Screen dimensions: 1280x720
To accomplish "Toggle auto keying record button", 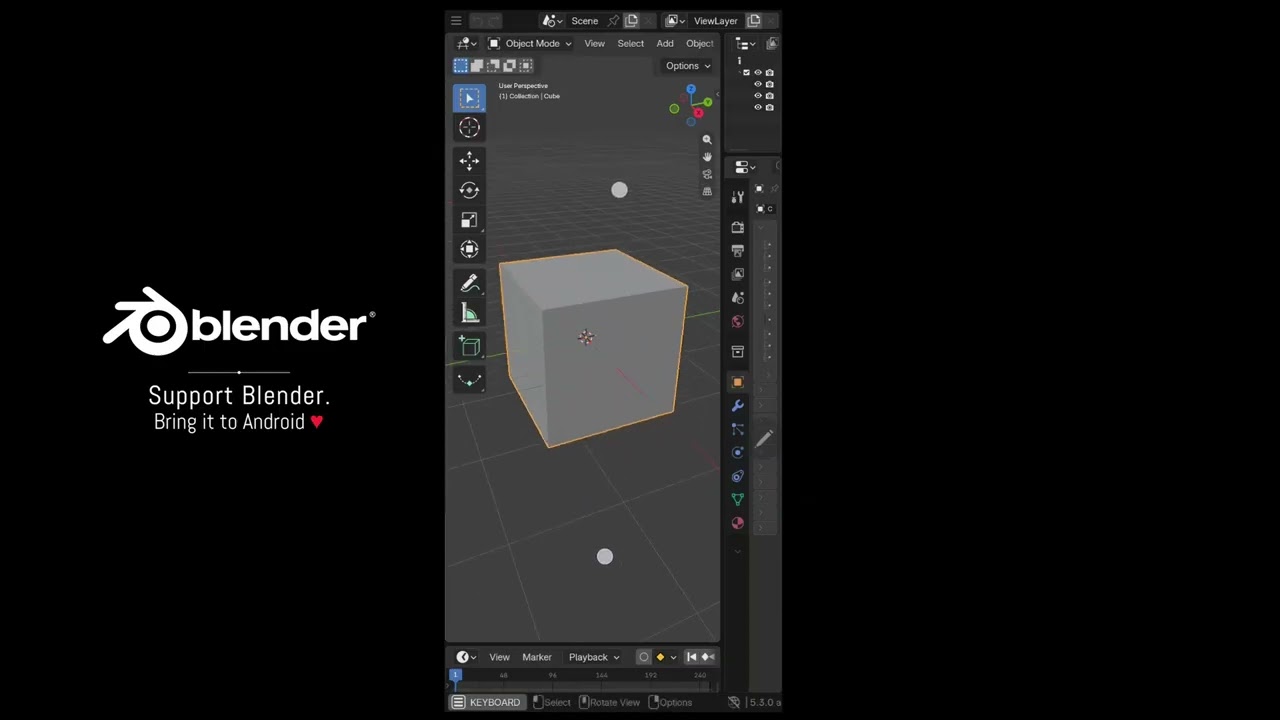I will (x=644, y=657).
